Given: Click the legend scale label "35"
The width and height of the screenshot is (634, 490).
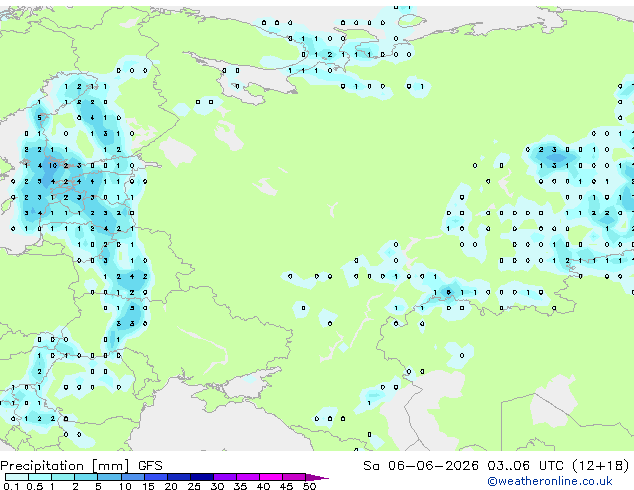Looking at the screenshot, I should [240, 486].
